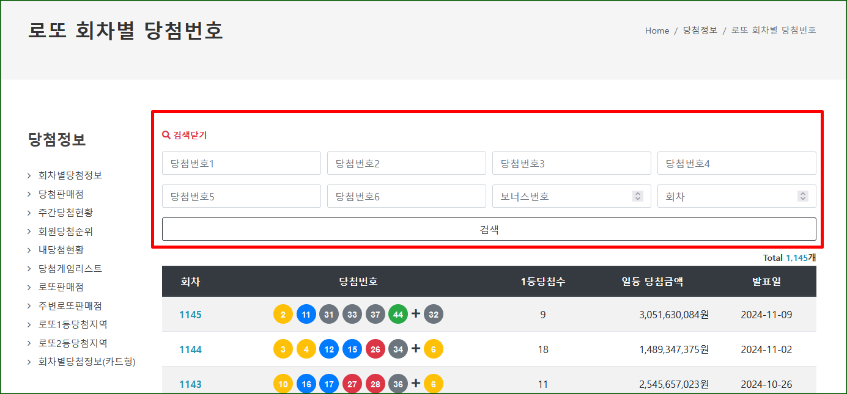The height and width of the screenshot is (394, 847).
Task: Click the 발표일 column header
Action: 767,282
